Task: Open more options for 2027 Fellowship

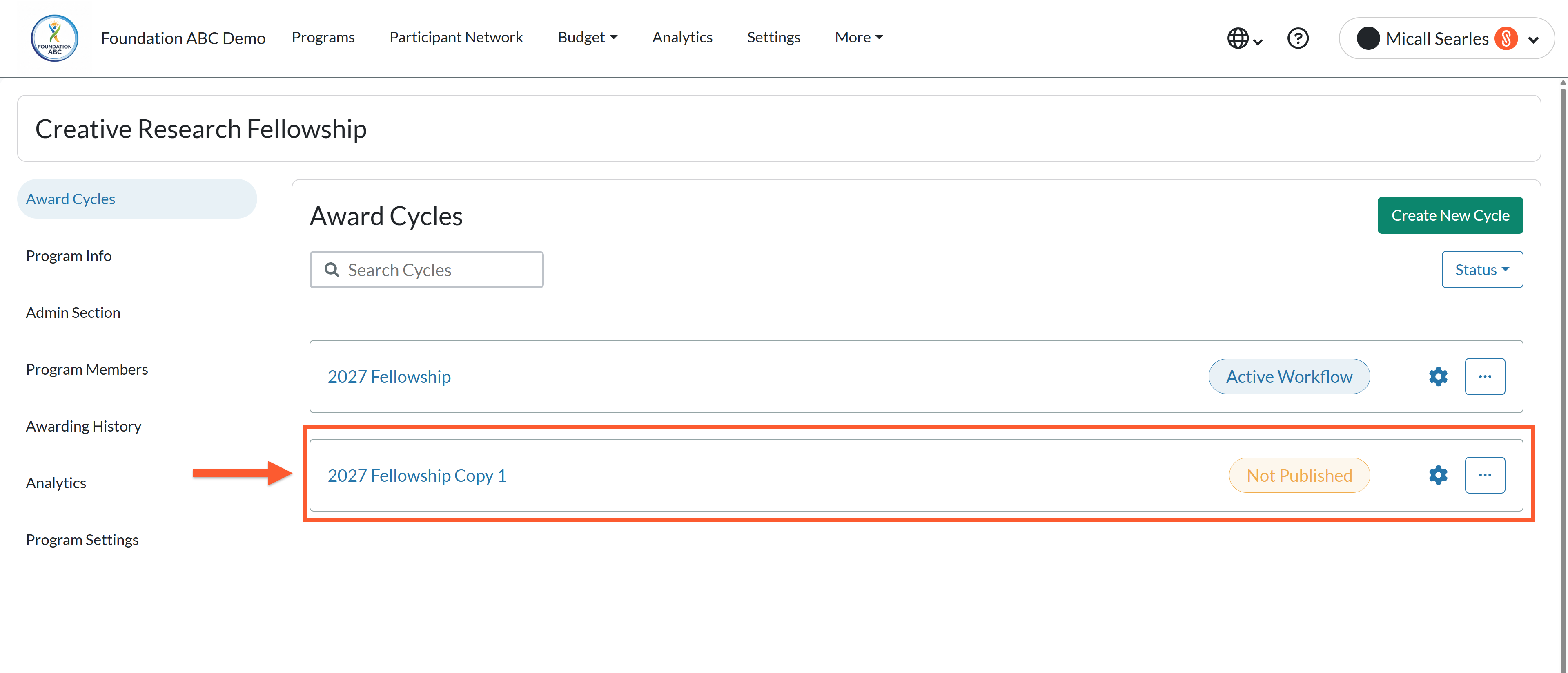Action: (1485, 376)
